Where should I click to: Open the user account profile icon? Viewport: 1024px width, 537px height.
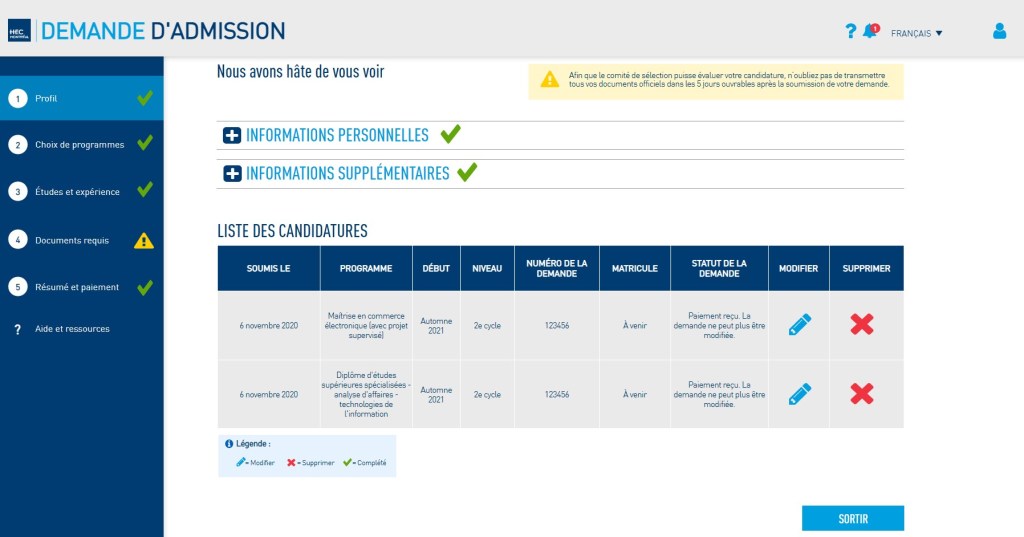click(999, 31)
